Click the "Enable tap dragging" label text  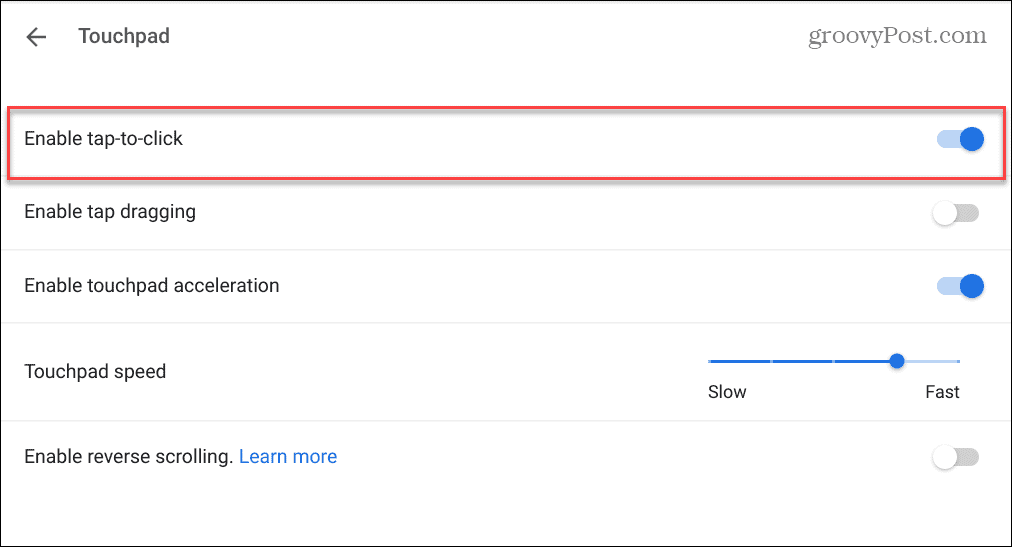point(110,212)
